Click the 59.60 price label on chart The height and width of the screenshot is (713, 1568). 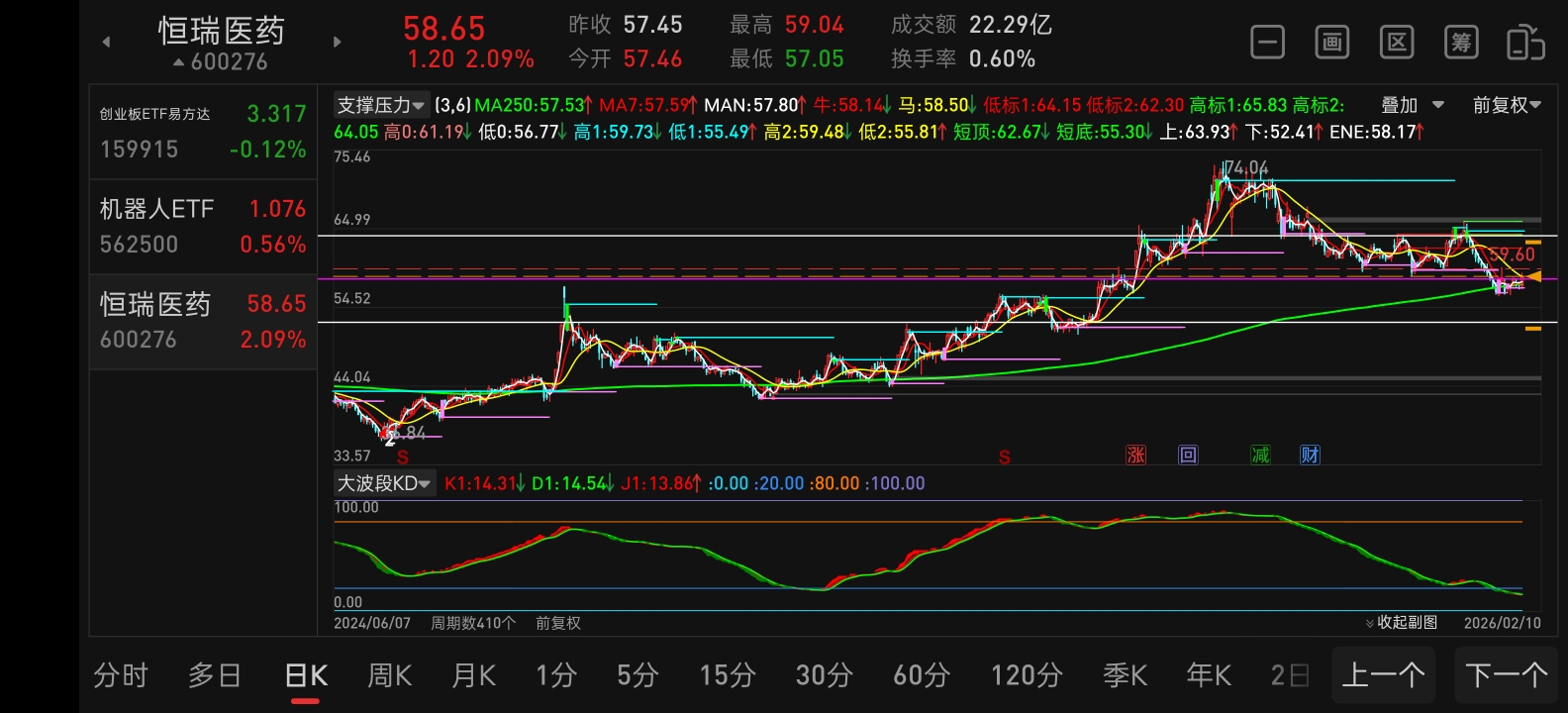pos(1512,255)
